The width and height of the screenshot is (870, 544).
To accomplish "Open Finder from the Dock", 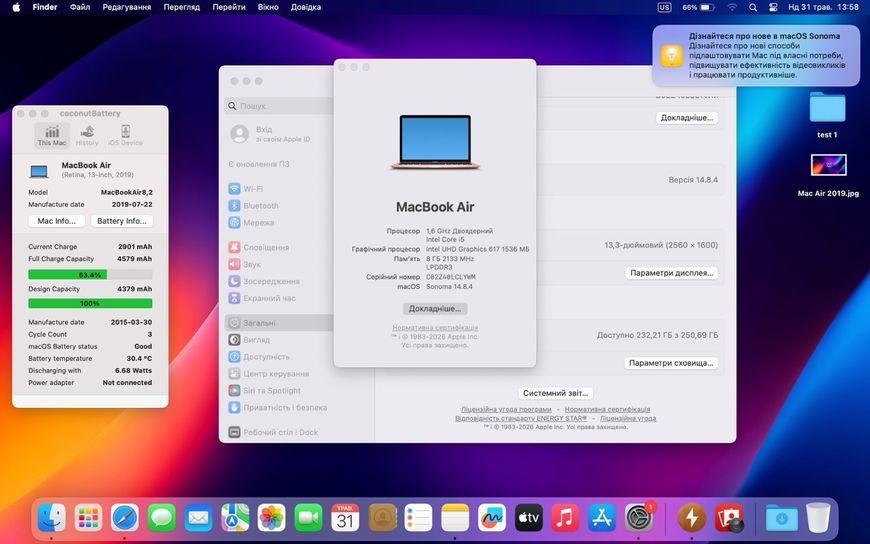I will (52, 518).
